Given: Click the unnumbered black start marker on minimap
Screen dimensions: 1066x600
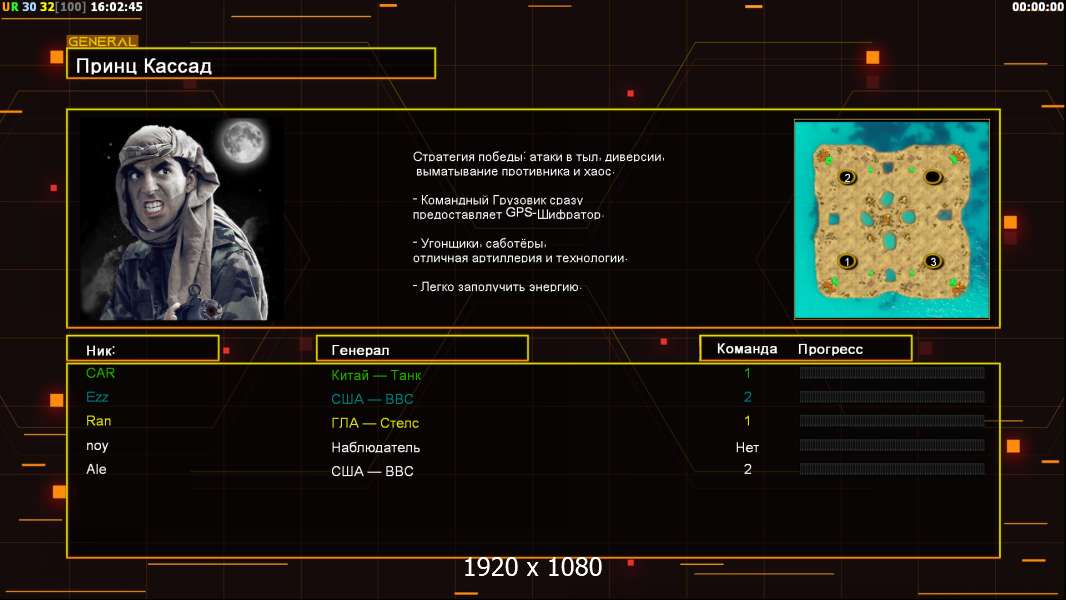Looking at the screenshot, I should (933, 177).
